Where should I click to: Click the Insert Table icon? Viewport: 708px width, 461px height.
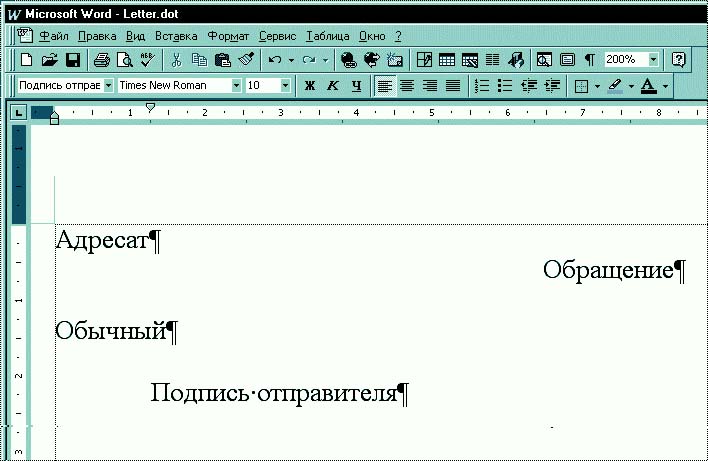[x=446, y=60]
